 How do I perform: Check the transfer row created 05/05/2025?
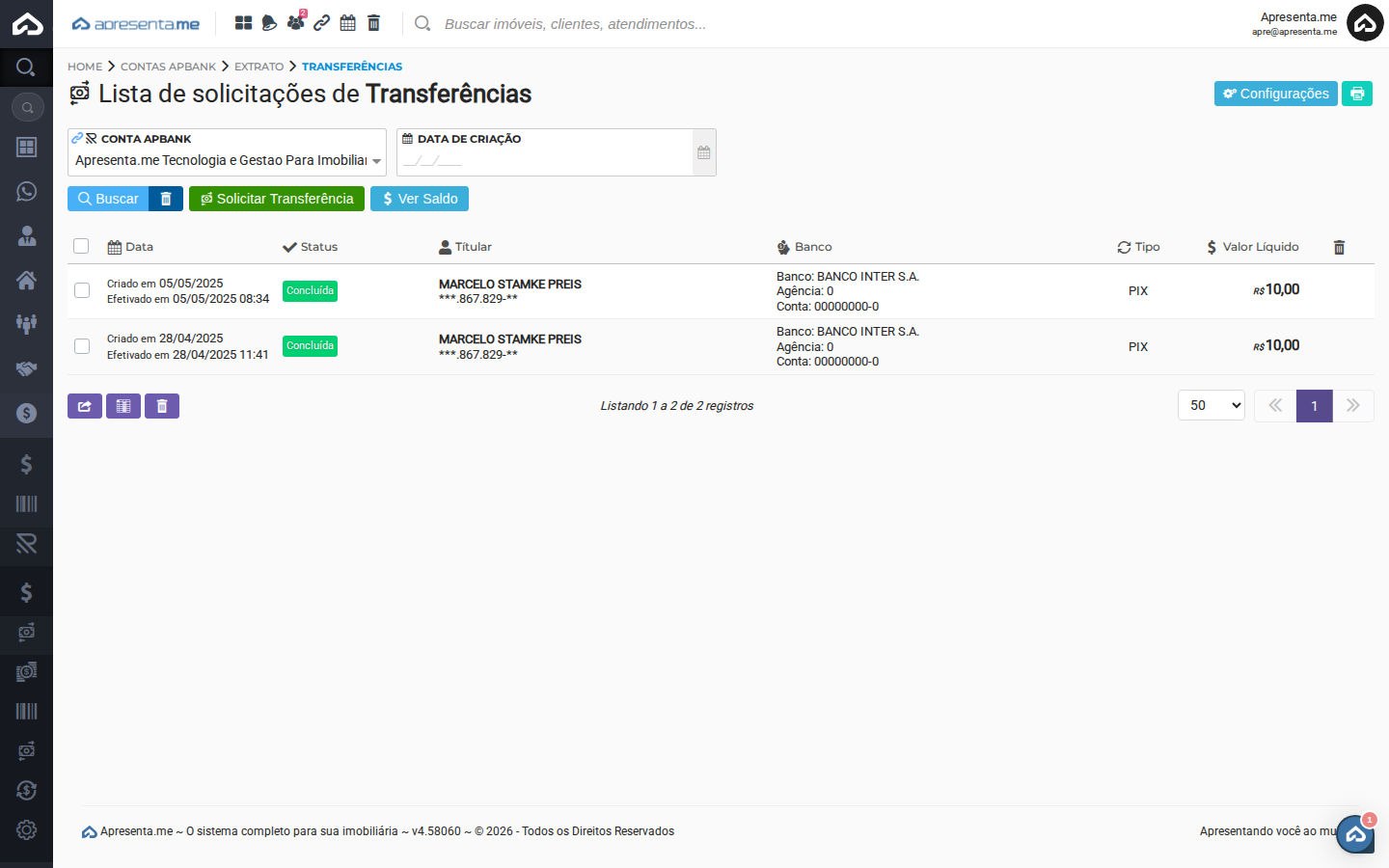[82, 290]
